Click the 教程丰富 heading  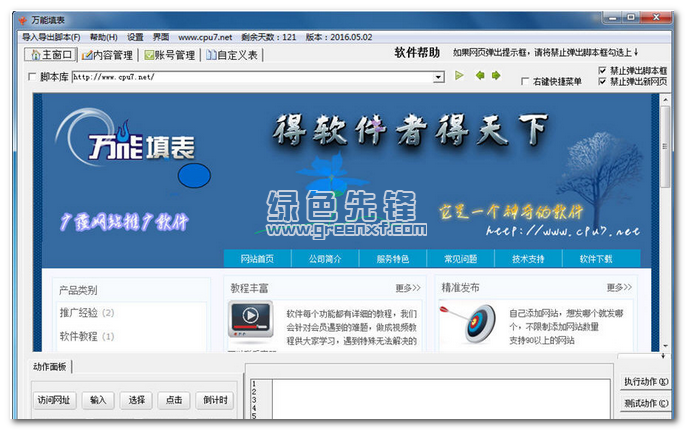point(249,288)
